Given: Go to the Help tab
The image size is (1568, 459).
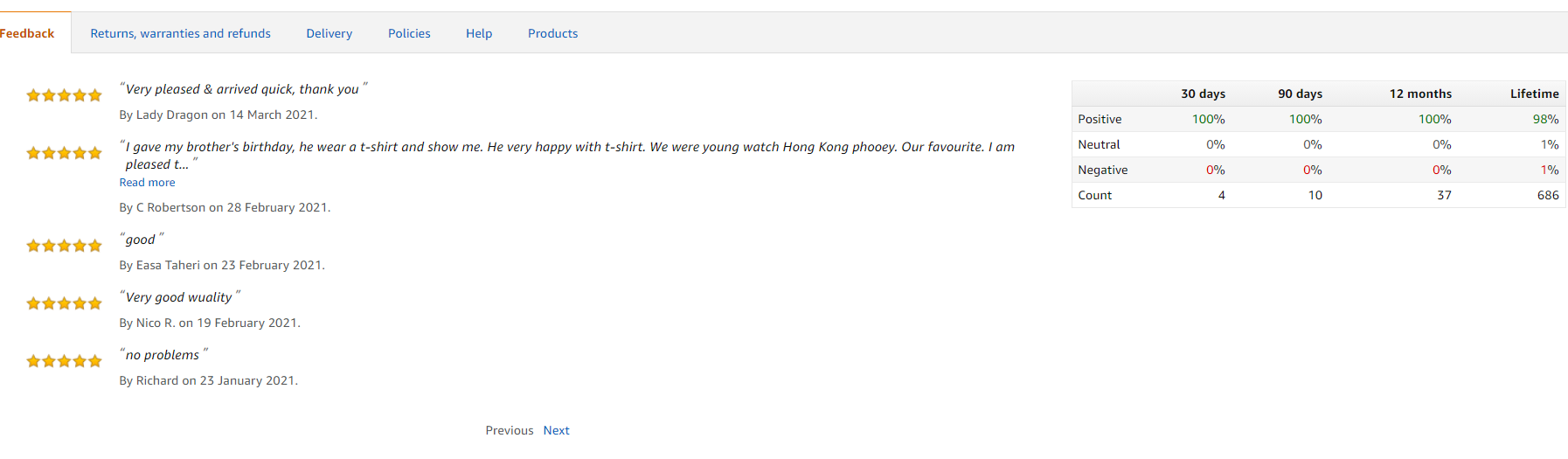Looking at the screenshot, I should click(479, 33).
